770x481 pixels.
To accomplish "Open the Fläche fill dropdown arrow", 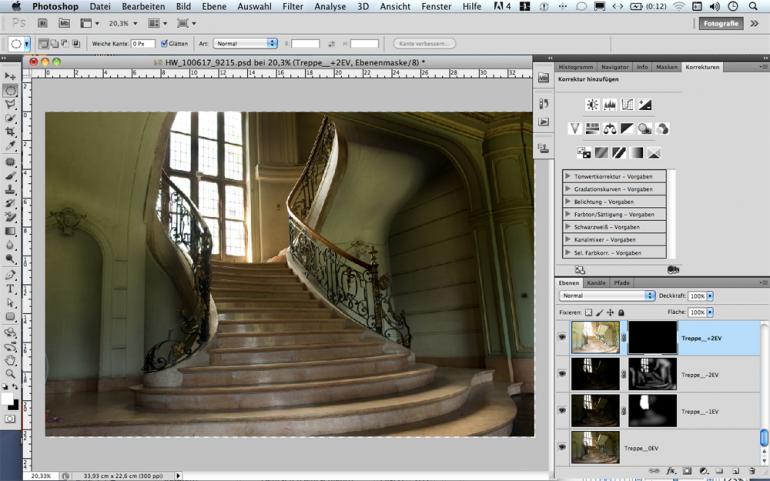I will 710,312.
